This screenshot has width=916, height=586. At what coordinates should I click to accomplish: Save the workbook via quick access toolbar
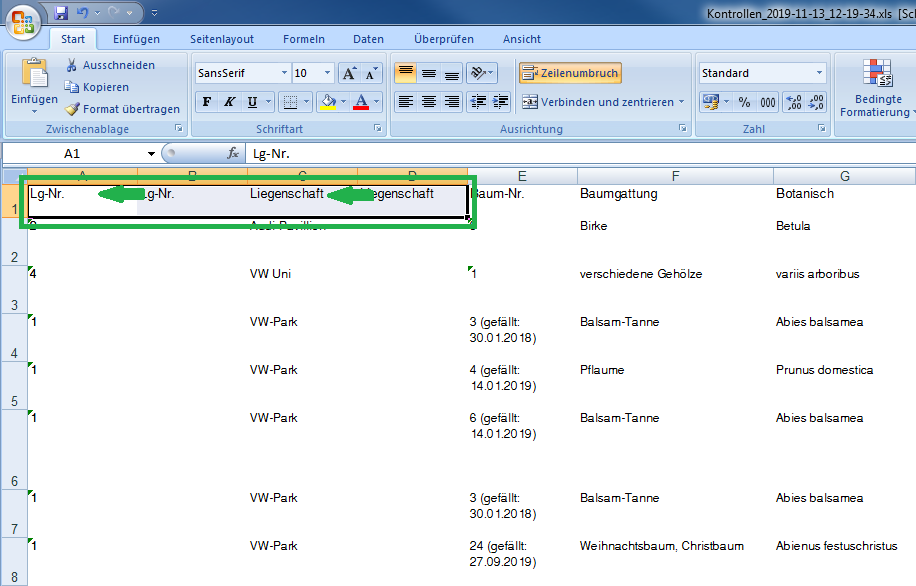coord(61,13)
